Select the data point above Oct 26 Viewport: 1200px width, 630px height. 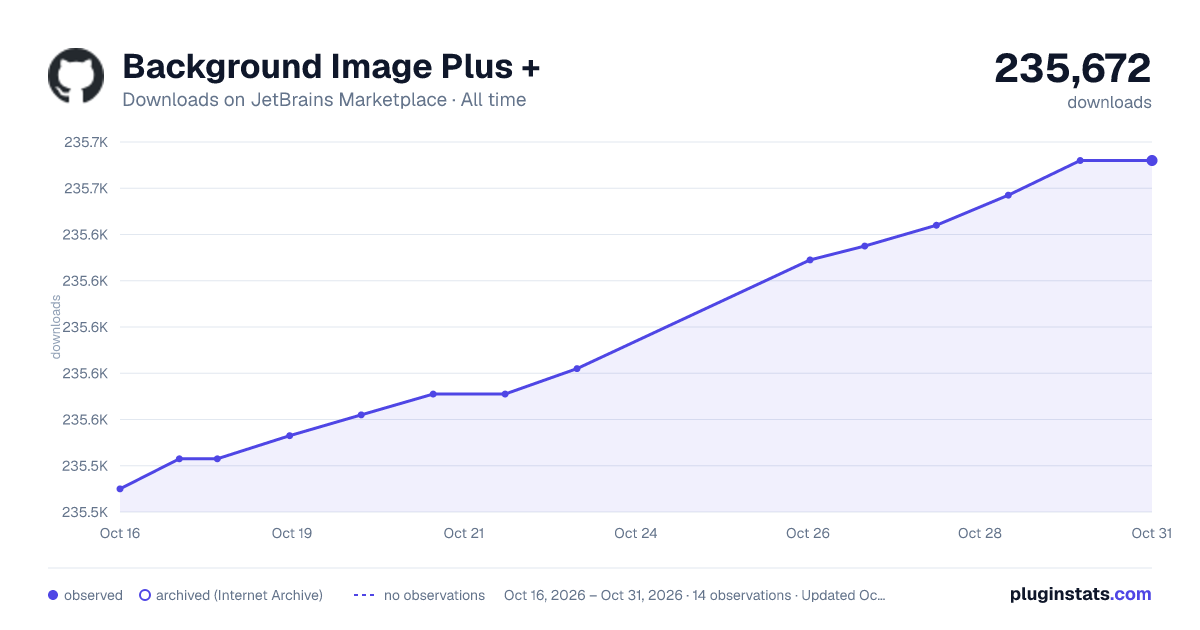(810, 260)
